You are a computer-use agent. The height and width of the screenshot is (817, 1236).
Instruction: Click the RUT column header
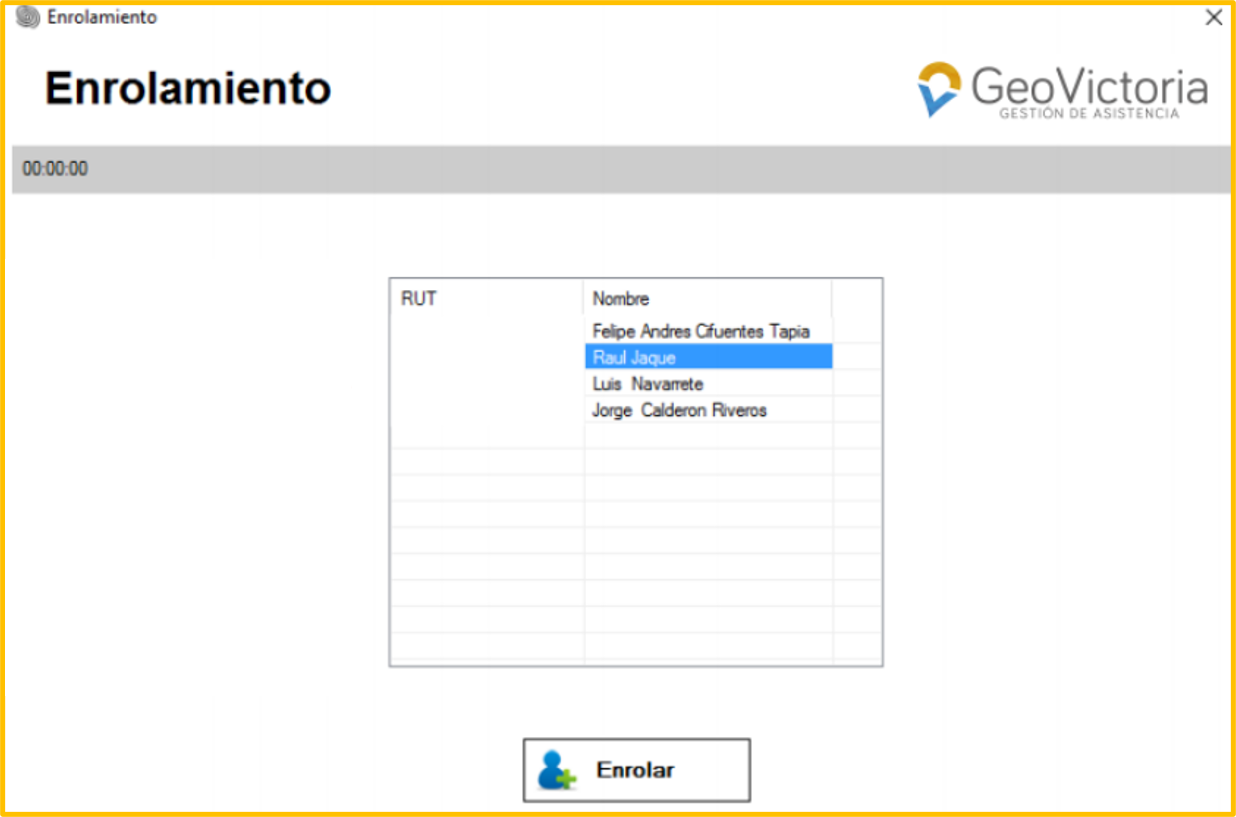click(485, 298)
